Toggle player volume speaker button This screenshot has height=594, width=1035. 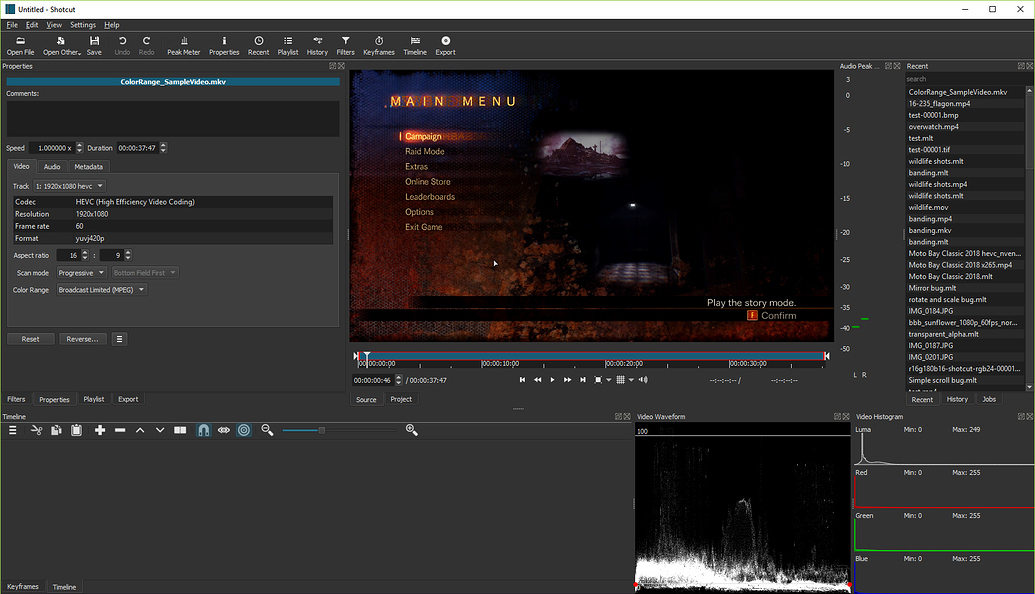[x=644, y=380]
